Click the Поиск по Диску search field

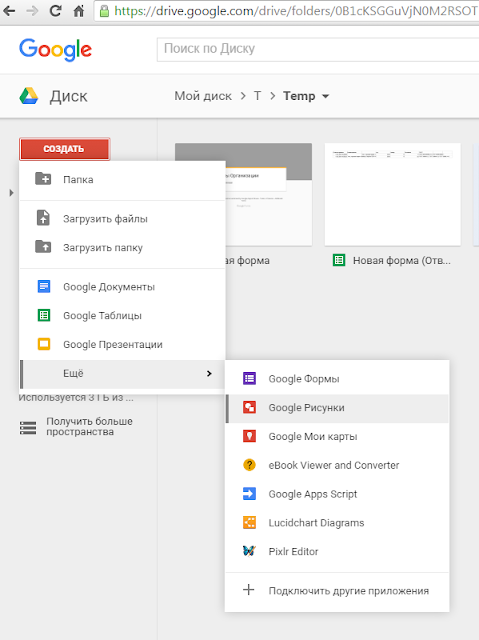pos(318,49)
